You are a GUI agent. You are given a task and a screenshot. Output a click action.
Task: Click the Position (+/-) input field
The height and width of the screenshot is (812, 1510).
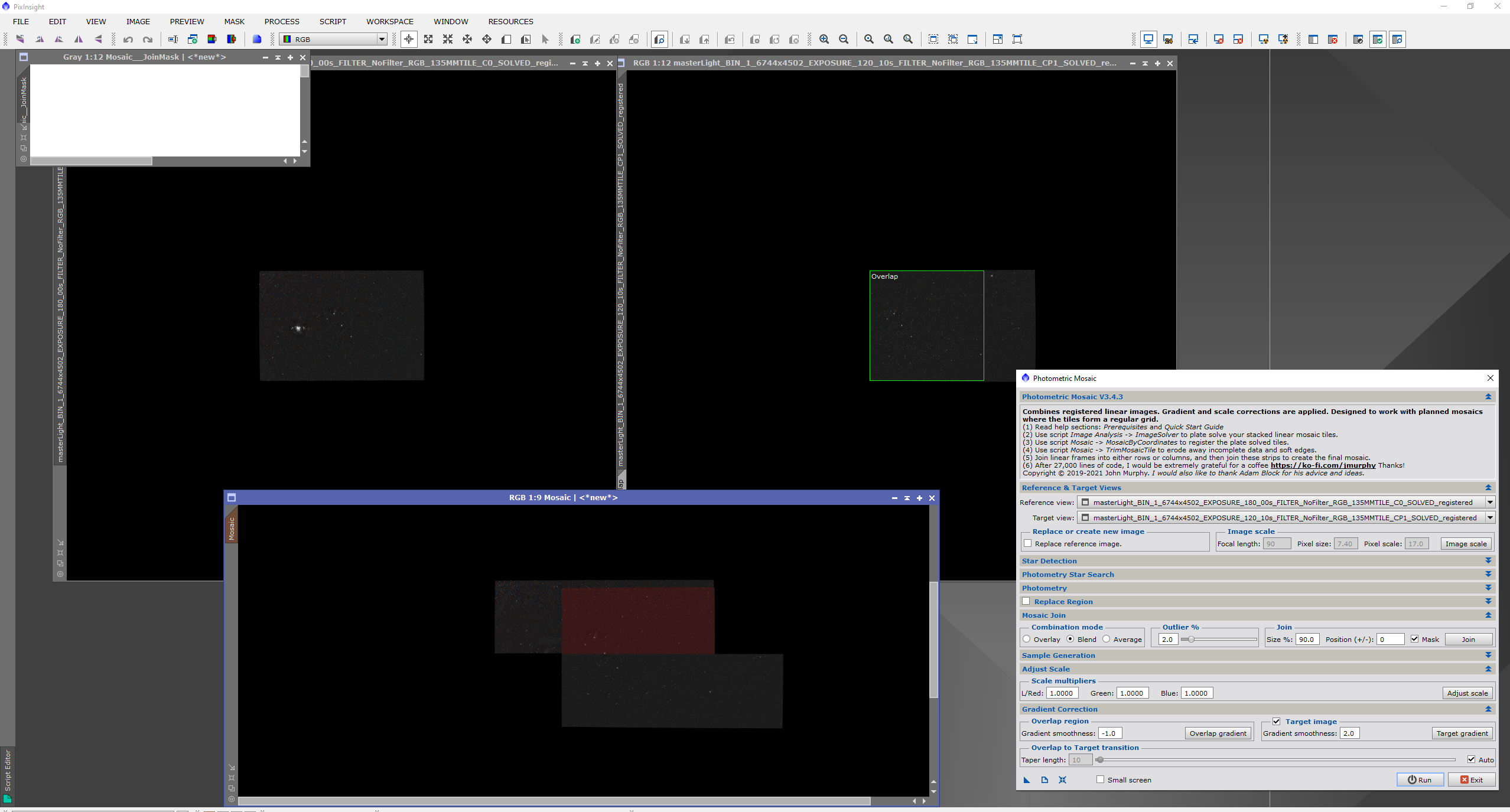(x=1390, y=639)
